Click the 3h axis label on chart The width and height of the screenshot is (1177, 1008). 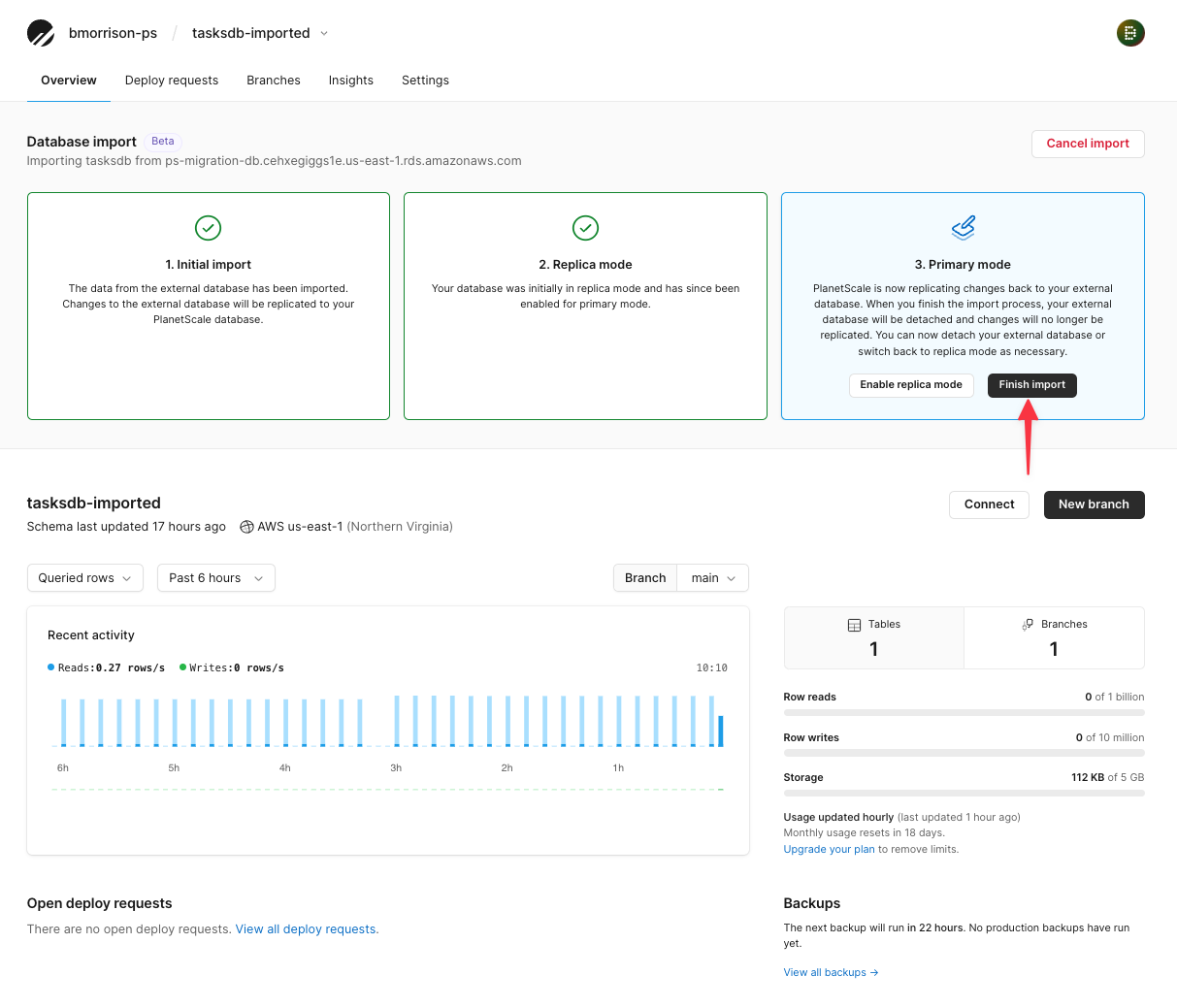click(x=396, y=768)
